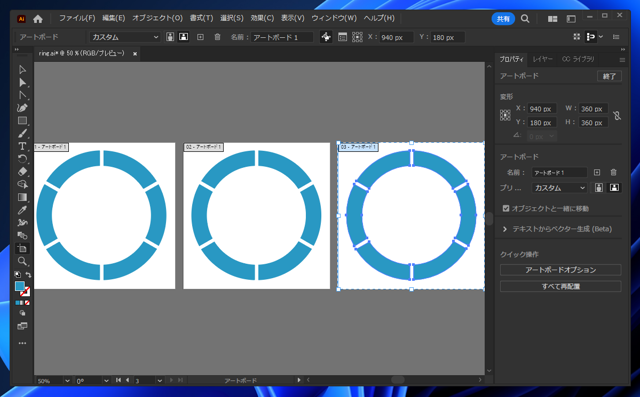
Task: Toggle constrain width and height proportions link
Action: [617, 115]
